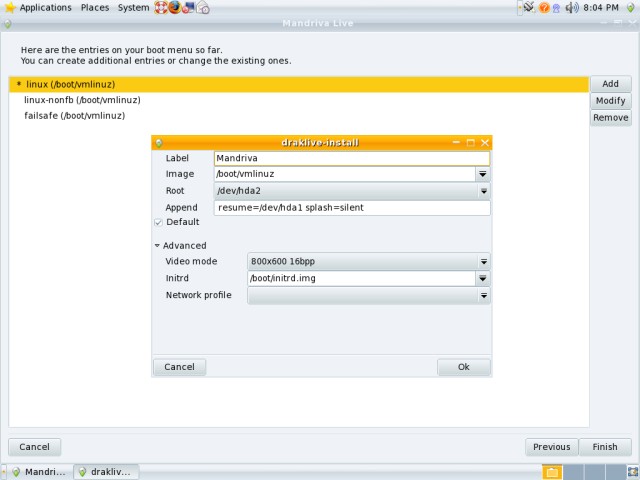Click the Initrd field with /boot/initrd.img
The height and width of the screenshot is (480, 640).
click(361, 278)
